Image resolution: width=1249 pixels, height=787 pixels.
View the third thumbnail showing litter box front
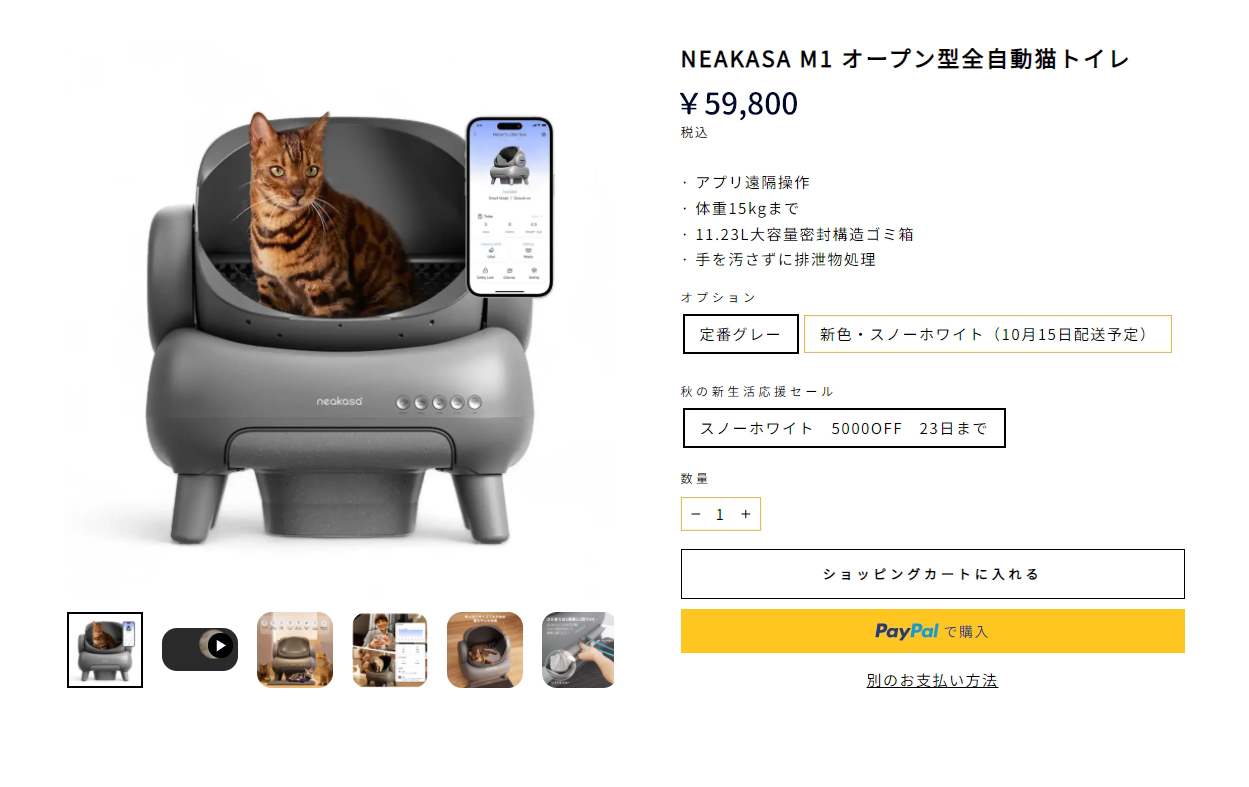coord(295,650)
